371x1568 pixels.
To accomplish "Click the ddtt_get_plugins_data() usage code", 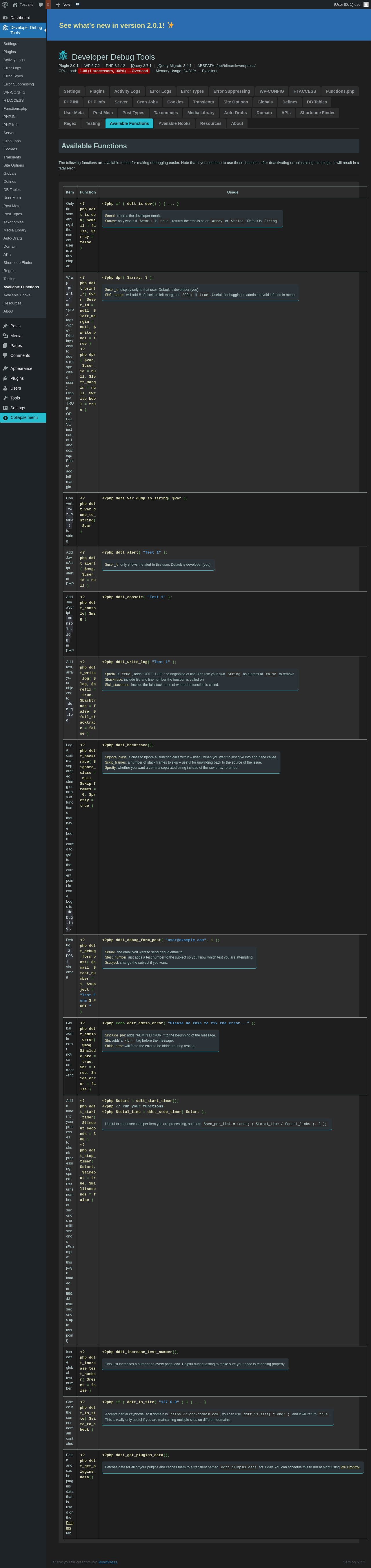I will click(136, 1455).
